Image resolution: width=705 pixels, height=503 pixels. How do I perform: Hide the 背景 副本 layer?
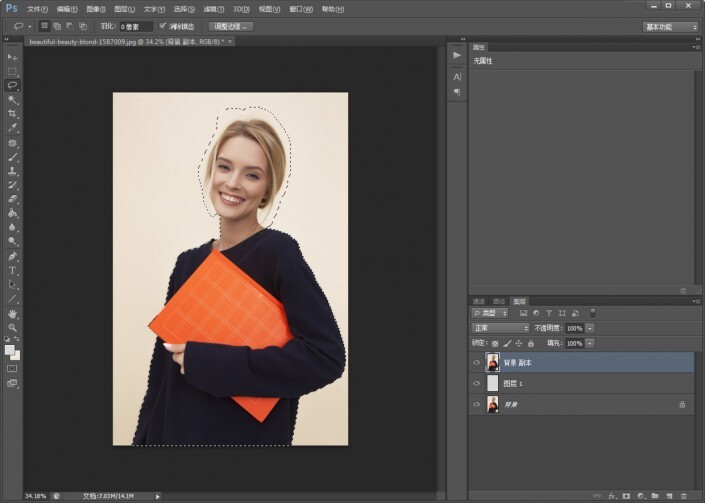point(477,362)
